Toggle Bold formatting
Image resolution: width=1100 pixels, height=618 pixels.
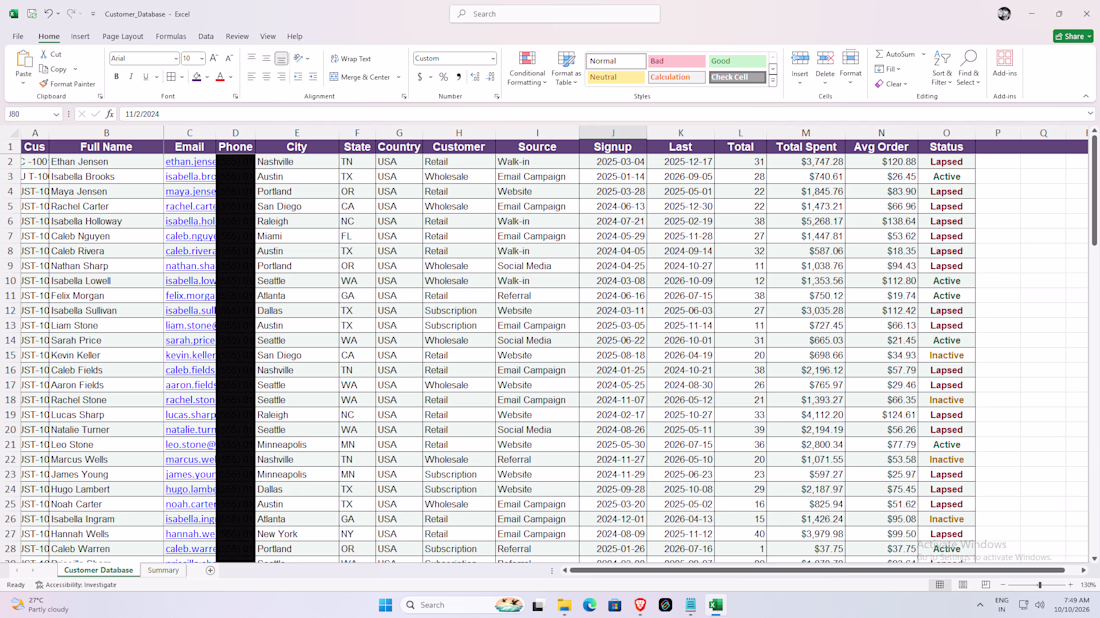[x=116, y=77]
